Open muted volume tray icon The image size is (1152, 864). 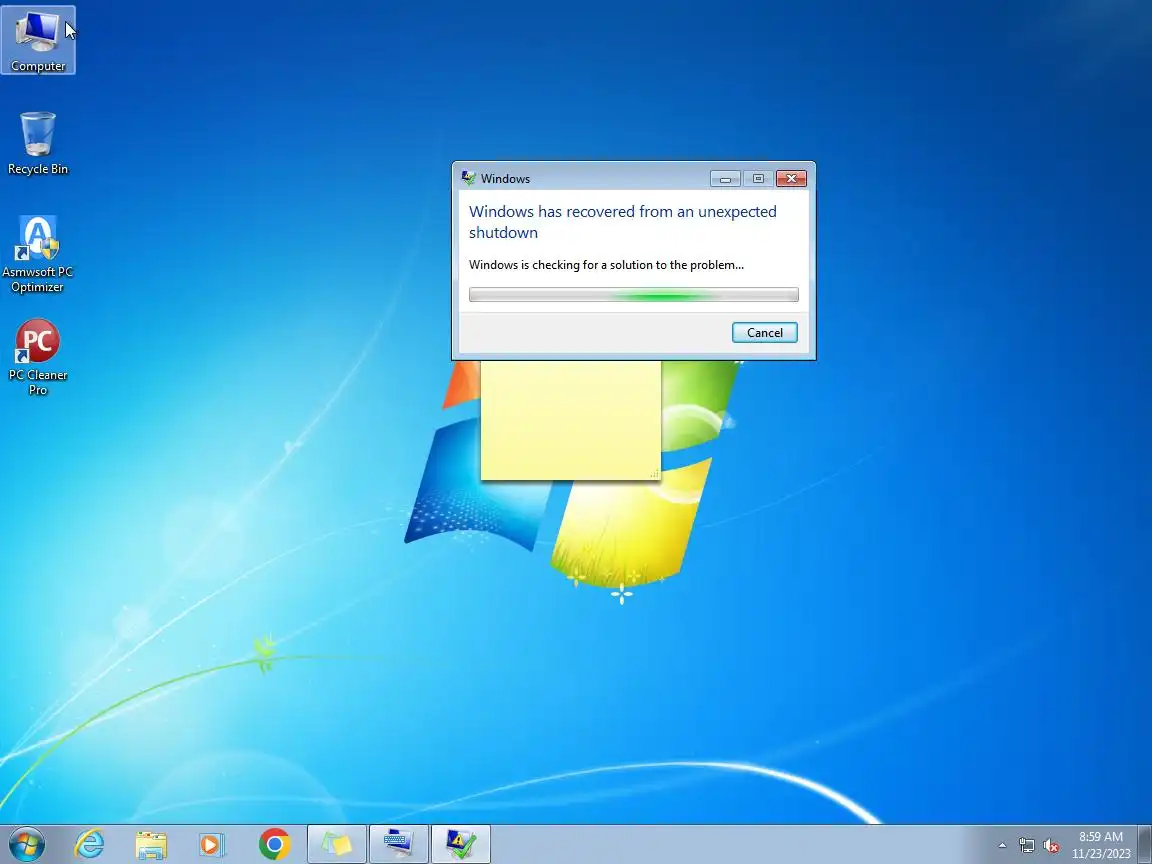(x=1051, y=846)
